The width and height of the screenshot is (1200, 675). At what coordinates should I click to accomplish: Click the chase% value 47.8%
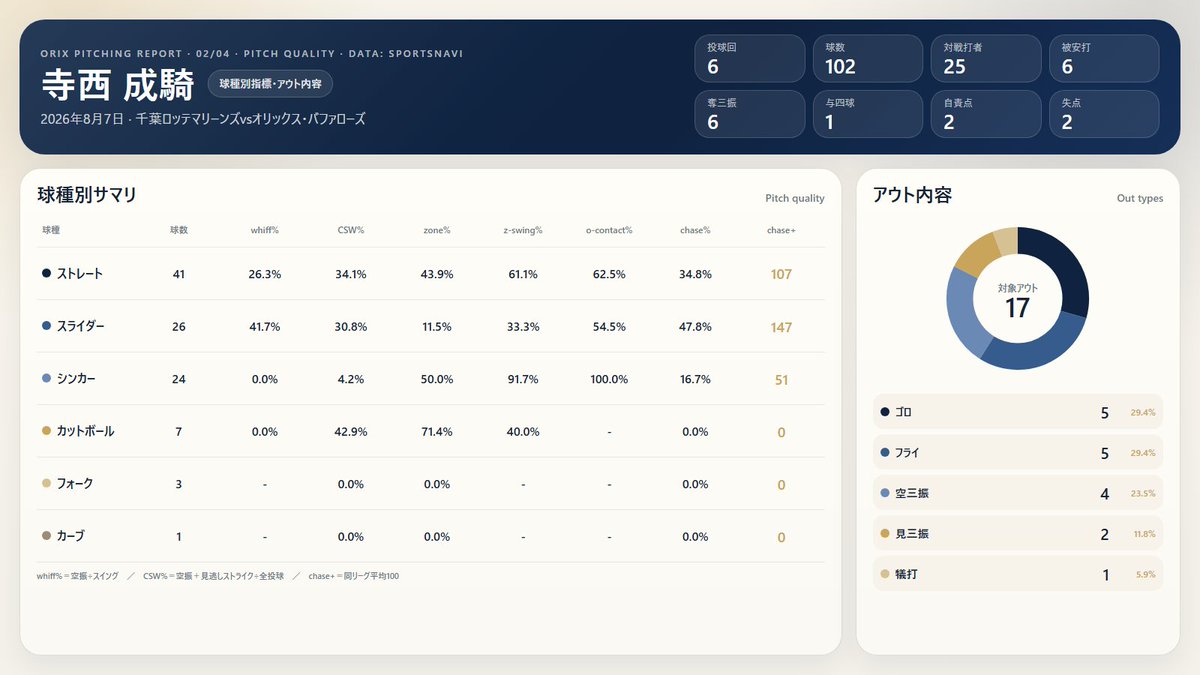tap(695, 327)
